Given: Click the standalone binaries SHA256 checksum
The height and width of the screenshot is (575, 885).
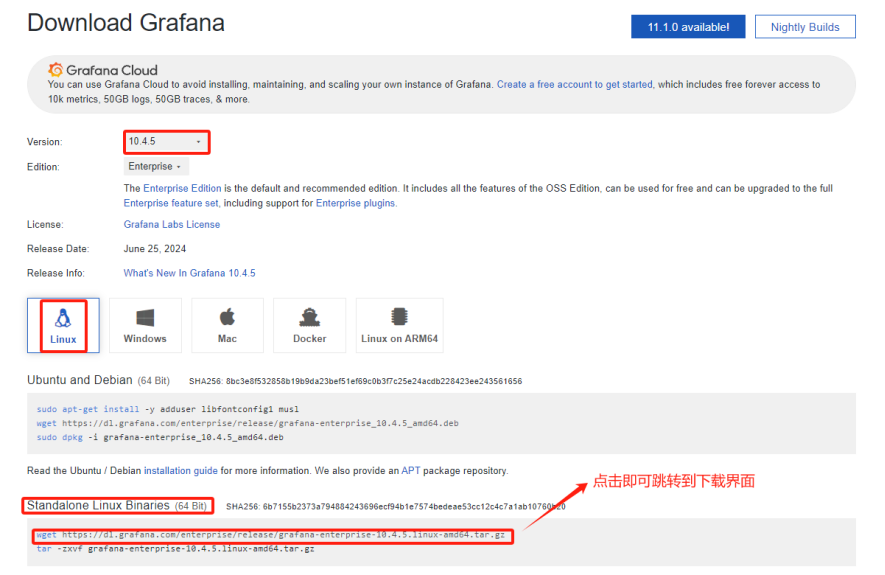Looking at the screenshot, I should coord(396,507).
